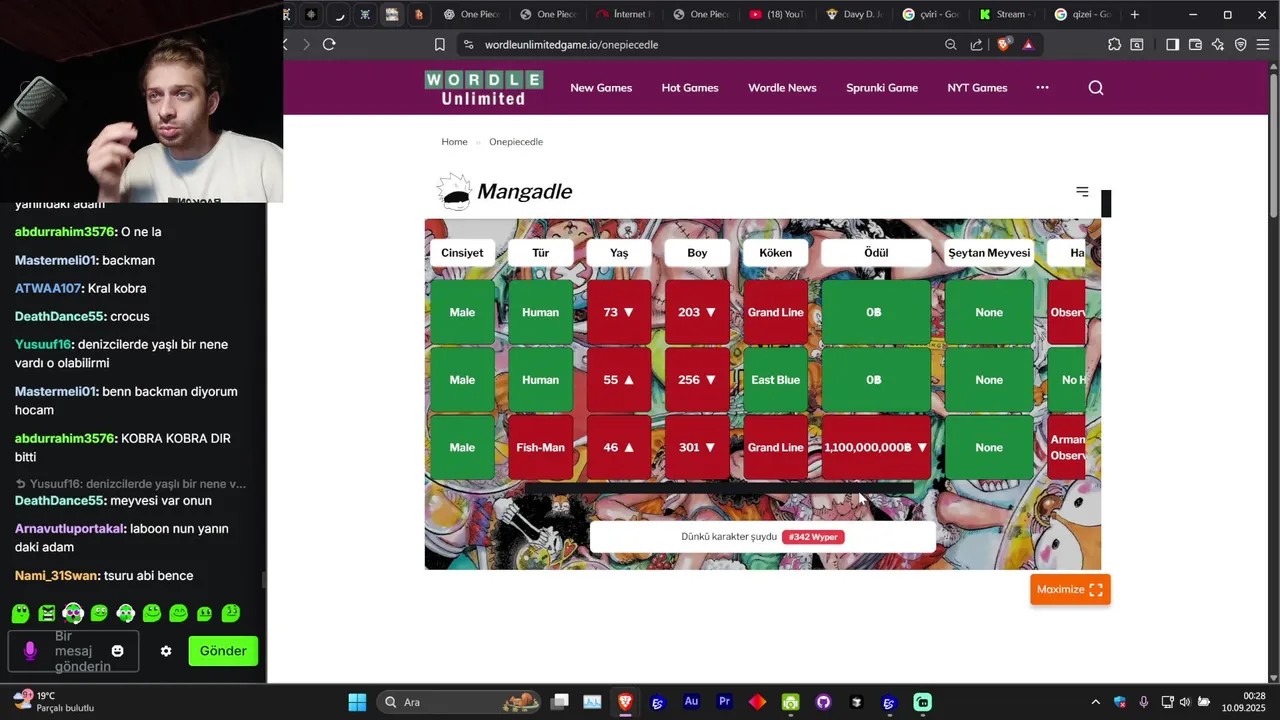Viewport: 1280px width, 720px height.
Task: Insert the angry green emote
Action: 47,613
